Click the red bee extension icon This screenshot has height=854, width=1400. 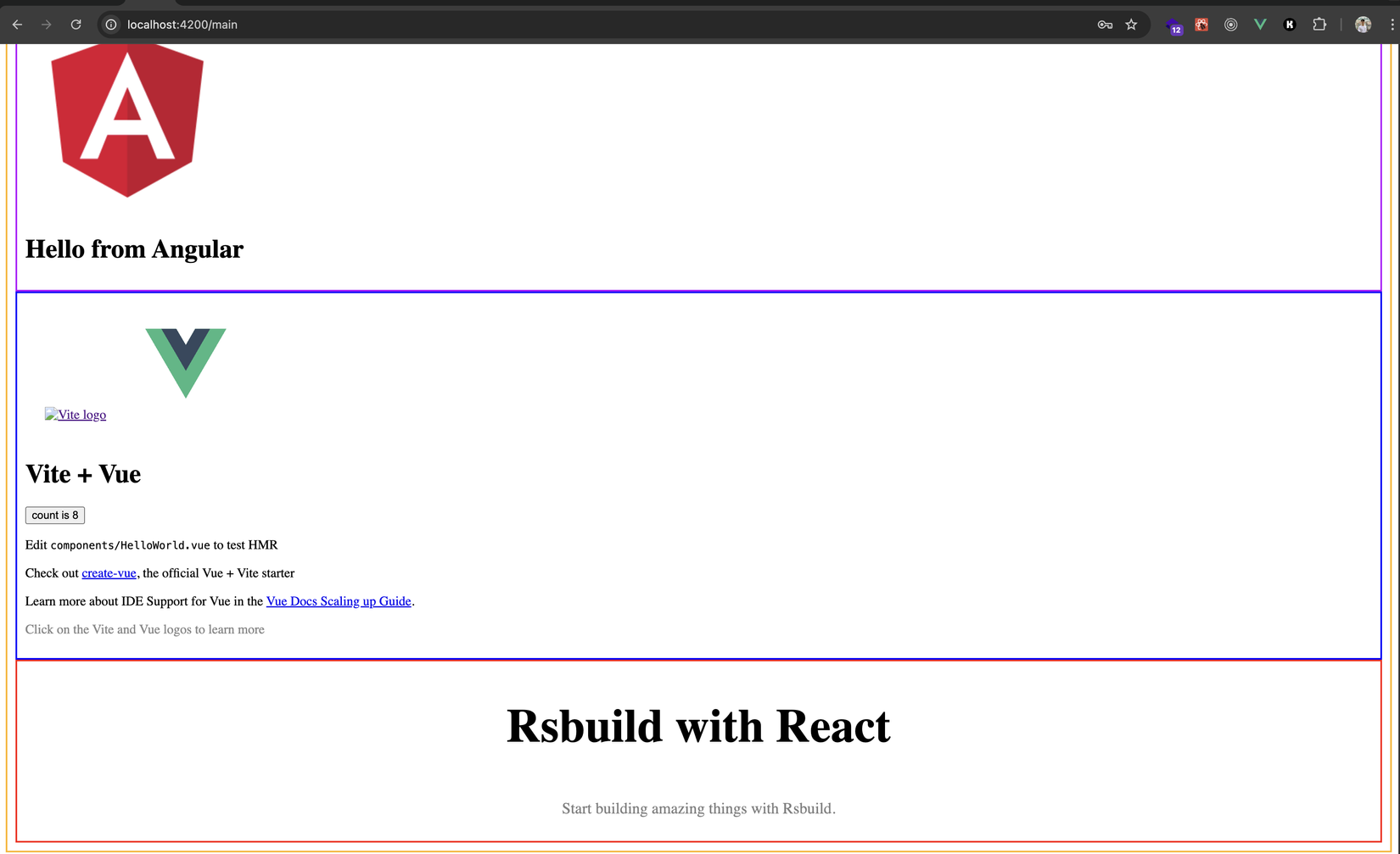point(1201,24)
